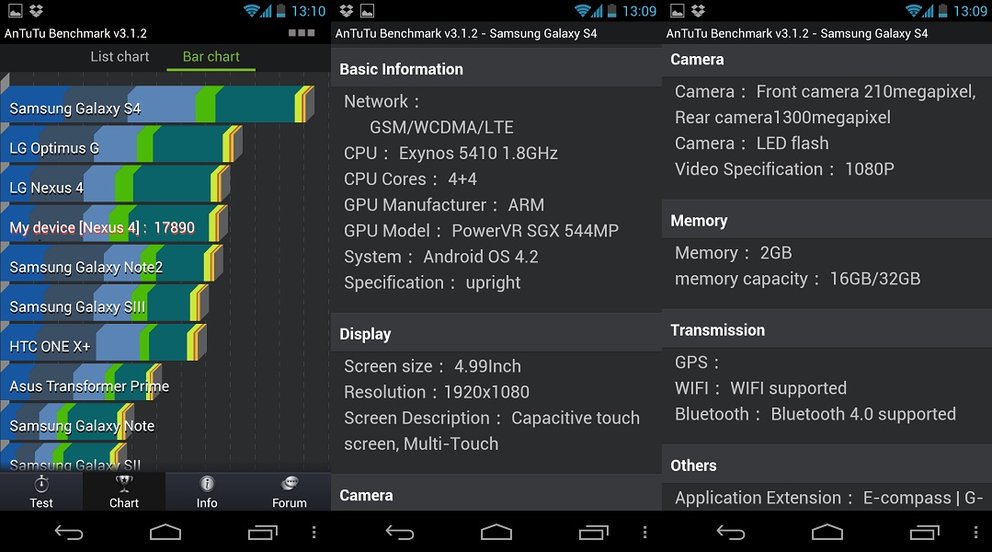This screenshot has height=552, width=992.
Task: Tap the Samsung Galaxy Note2 bar
Action: [111, 264]
